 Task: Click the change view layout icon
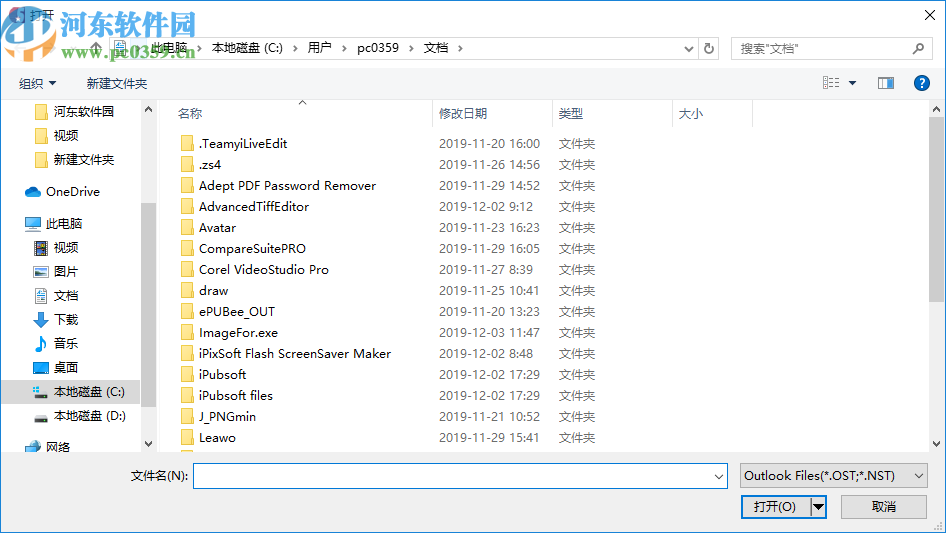point(831,83)
